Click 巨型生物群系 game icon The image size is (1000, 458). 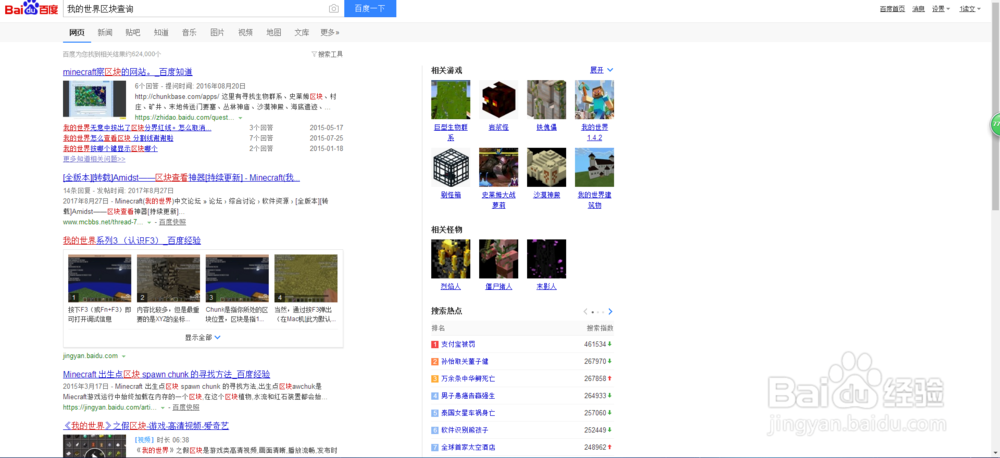point(450,100)
